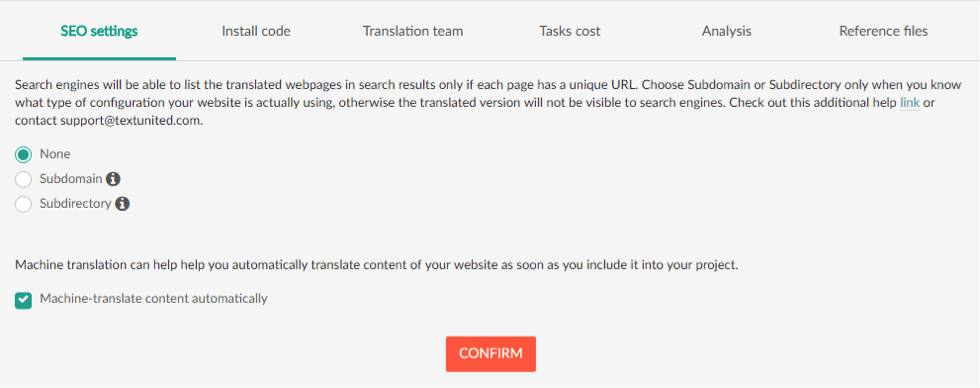Select the Subdirectory radio circle

(x=23, y=204)
